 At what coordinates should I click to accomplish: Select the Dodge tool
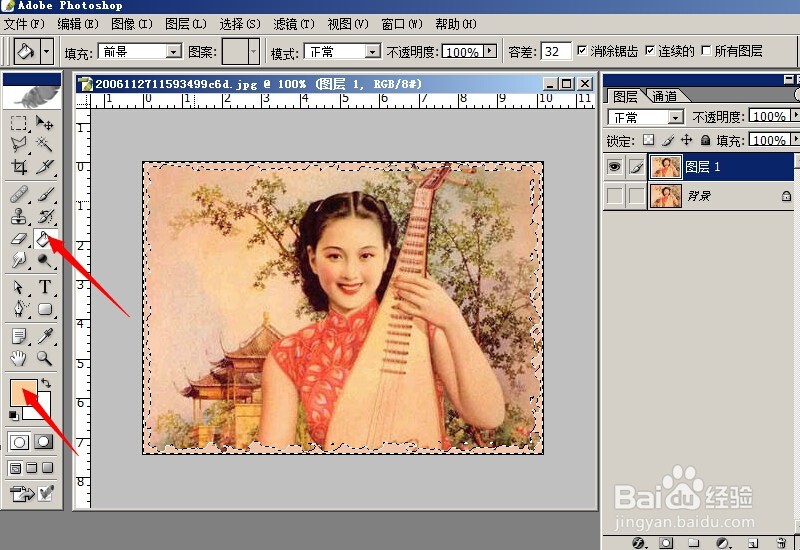(x=44, y=260)
